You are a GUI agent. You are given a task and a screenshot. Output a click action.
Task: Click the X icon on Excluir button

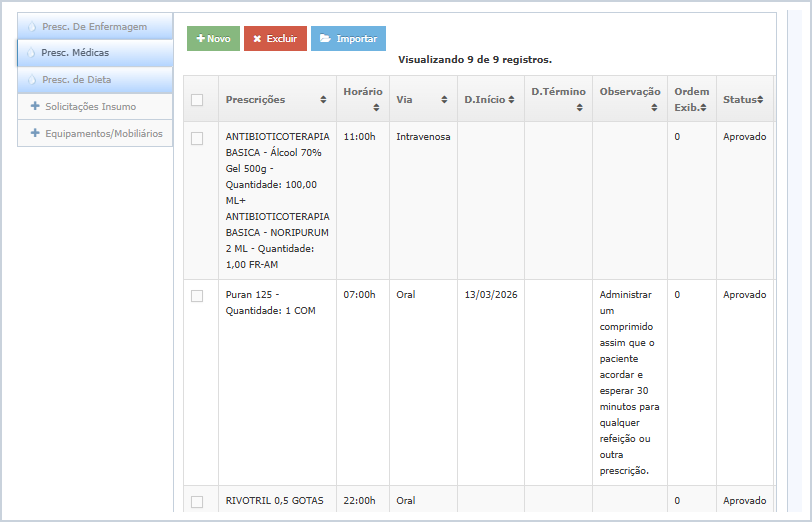pyautogui.click(x=257, y=39)
